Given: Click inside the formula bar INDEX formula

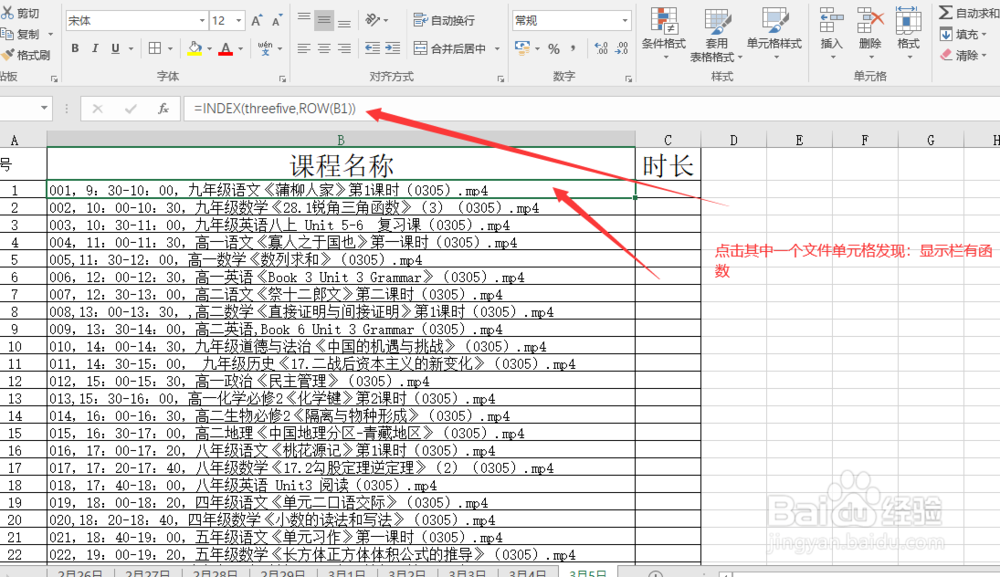Looking at the screenshot, I should coord(275,108).
